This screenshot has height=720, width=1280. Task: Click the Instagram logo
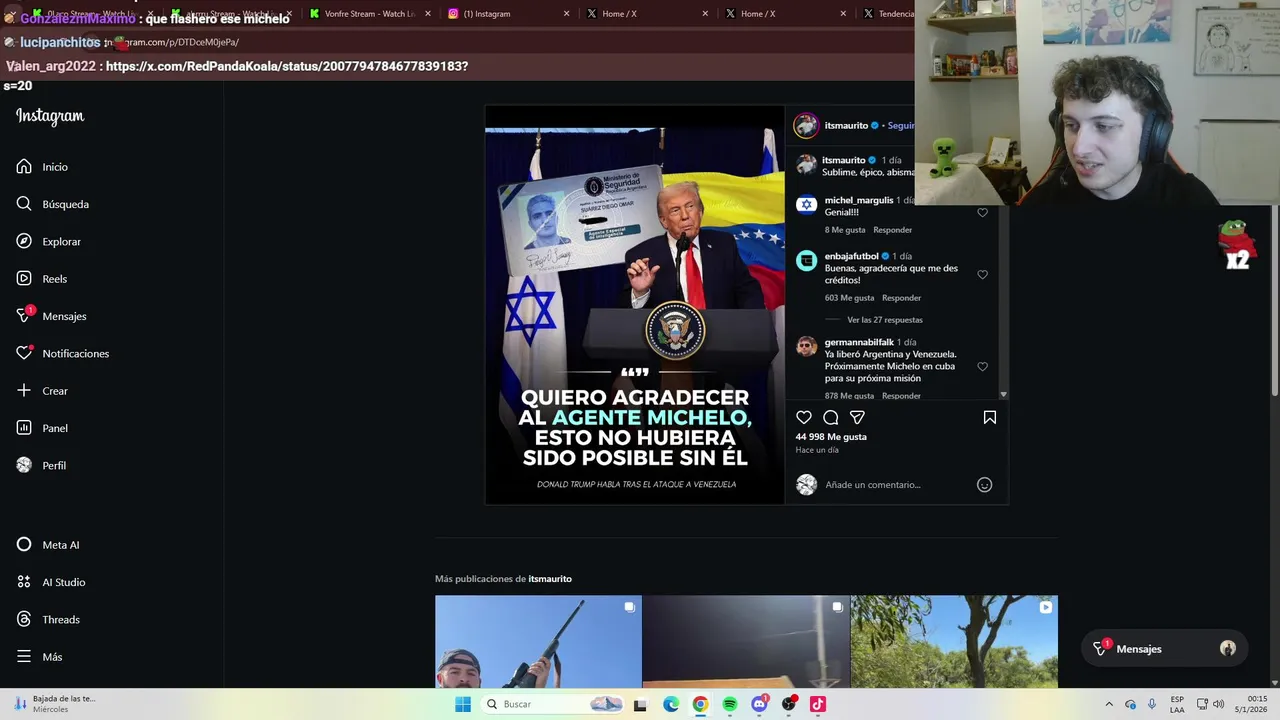(50, 116)
